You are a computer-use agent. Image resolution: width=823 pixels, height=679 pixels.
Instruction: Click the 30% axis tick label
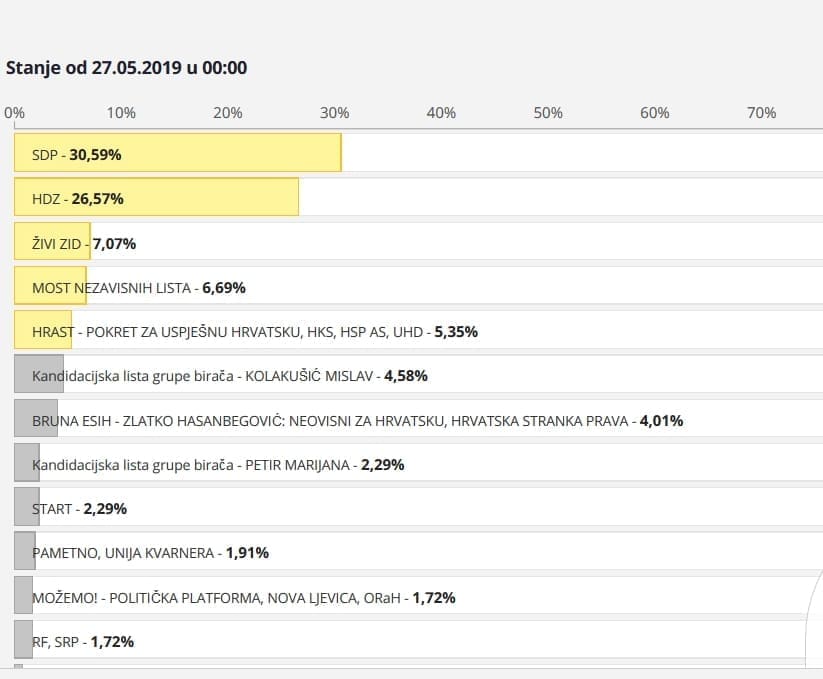tap(334, 113)
